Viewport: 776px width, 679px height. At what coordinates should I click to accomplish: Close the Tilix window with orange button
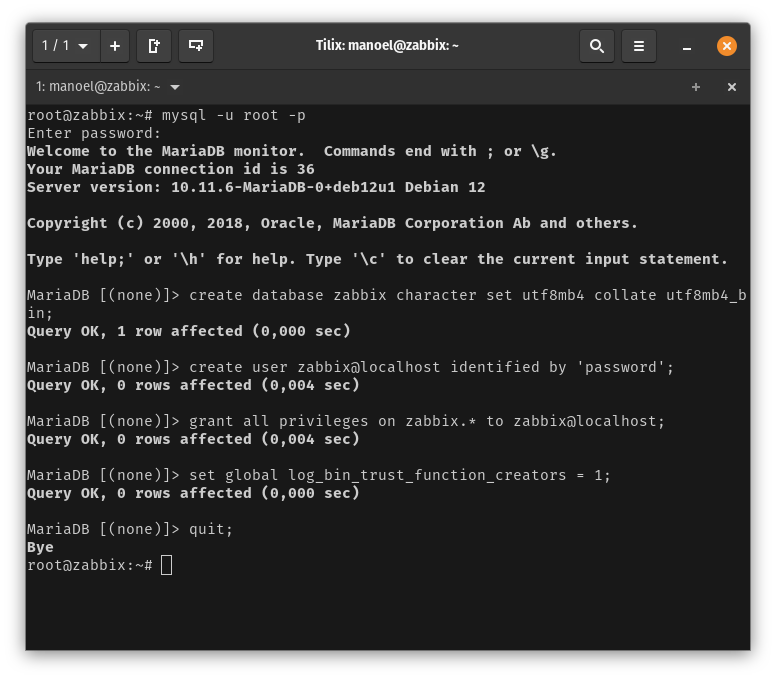(x=727, y=46)
